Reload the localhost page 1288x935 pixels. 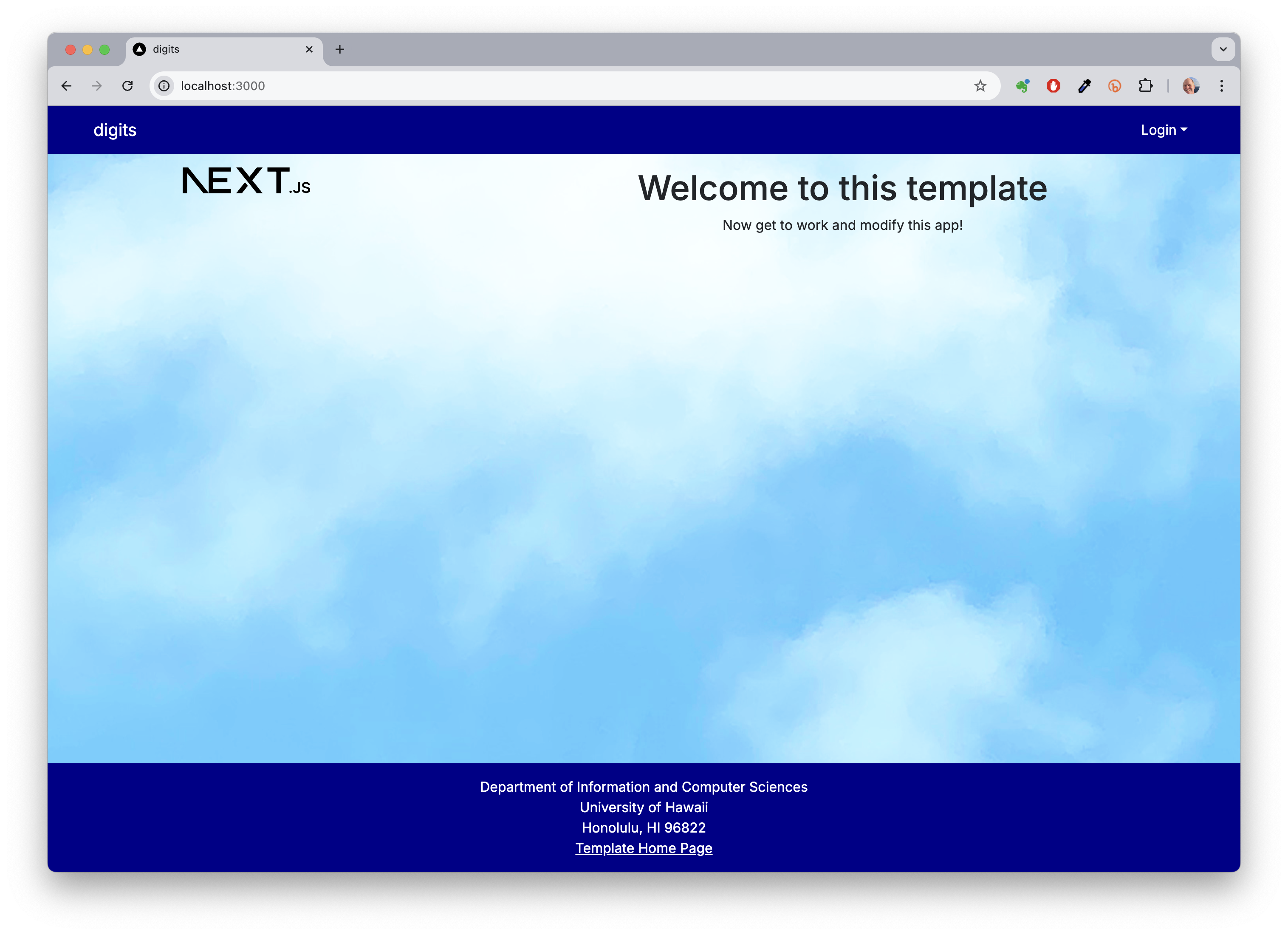(128, 86)
